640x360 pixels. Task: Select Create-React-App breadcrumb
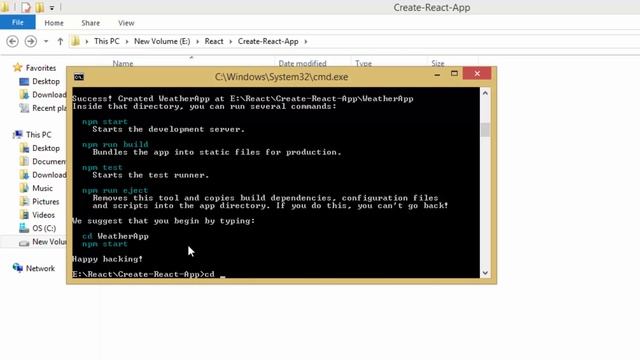tap(268, 41)
